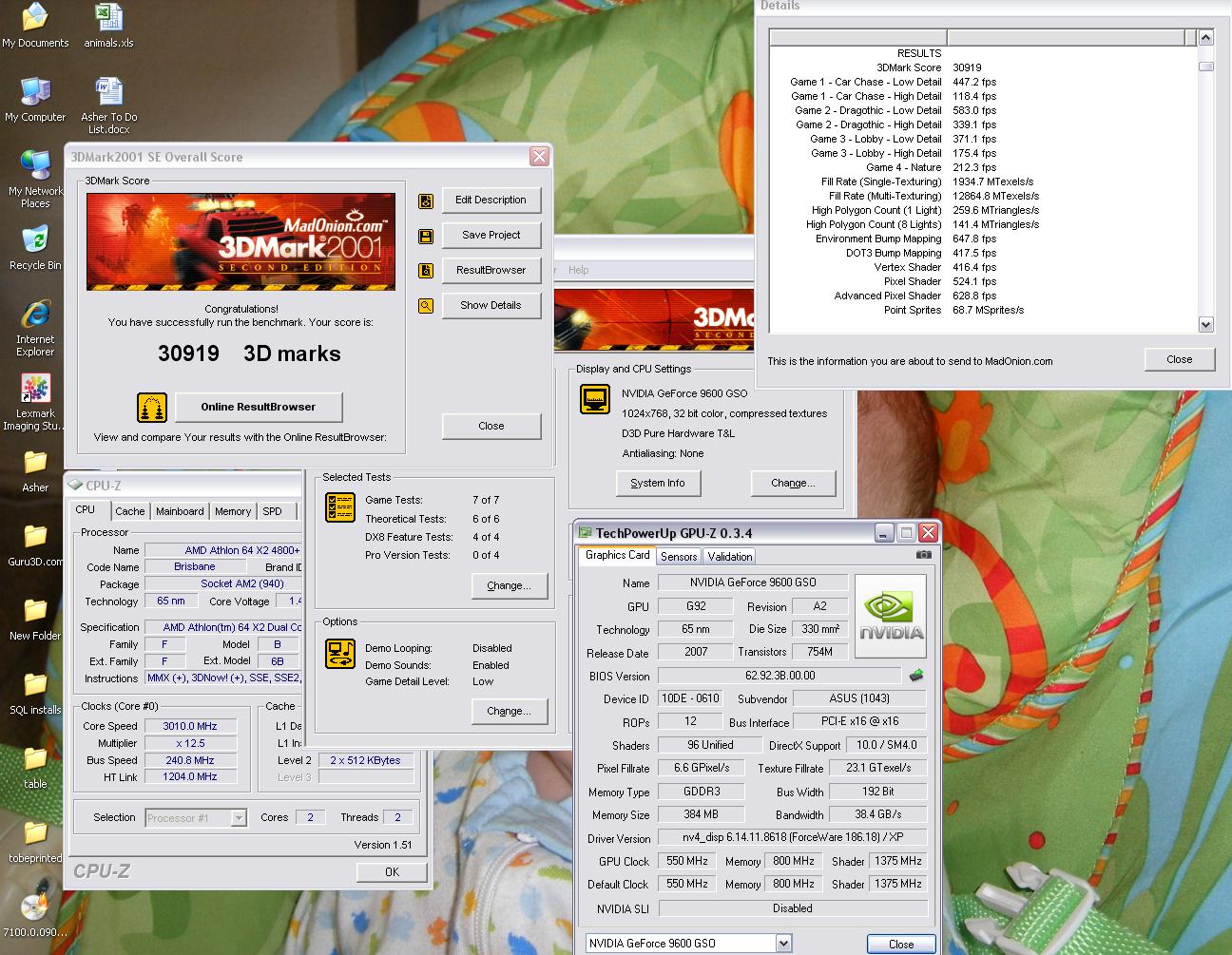Click scroll down arrow in Details list
Image resolution: width=1232 pixels, height=955 pixels.
pyautogui.click(x=1206, y=325)
